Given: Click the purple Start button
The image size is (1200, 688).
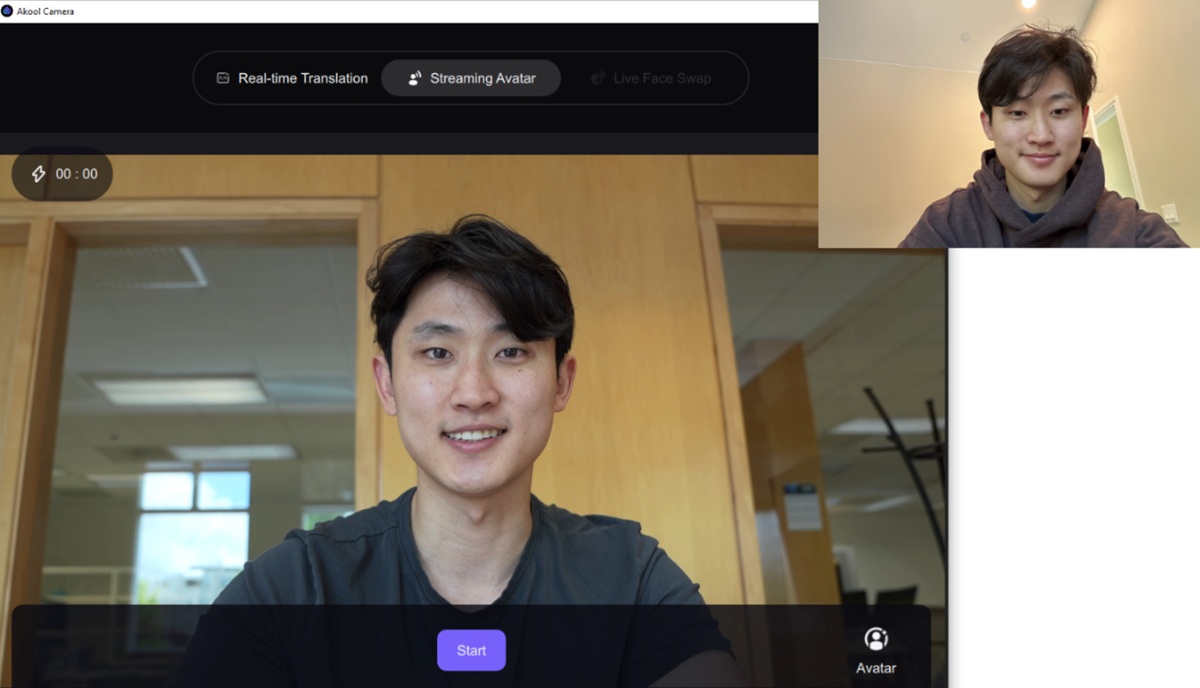Looking at the screenshot, I should point(471,650).
